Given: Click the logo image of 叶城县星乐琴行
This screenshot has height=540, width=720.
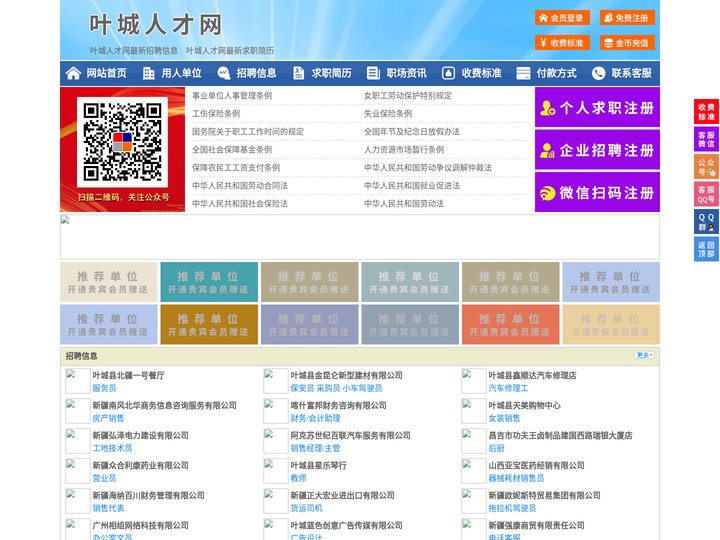Looking at the screenshot, I should tap(276, 471).
